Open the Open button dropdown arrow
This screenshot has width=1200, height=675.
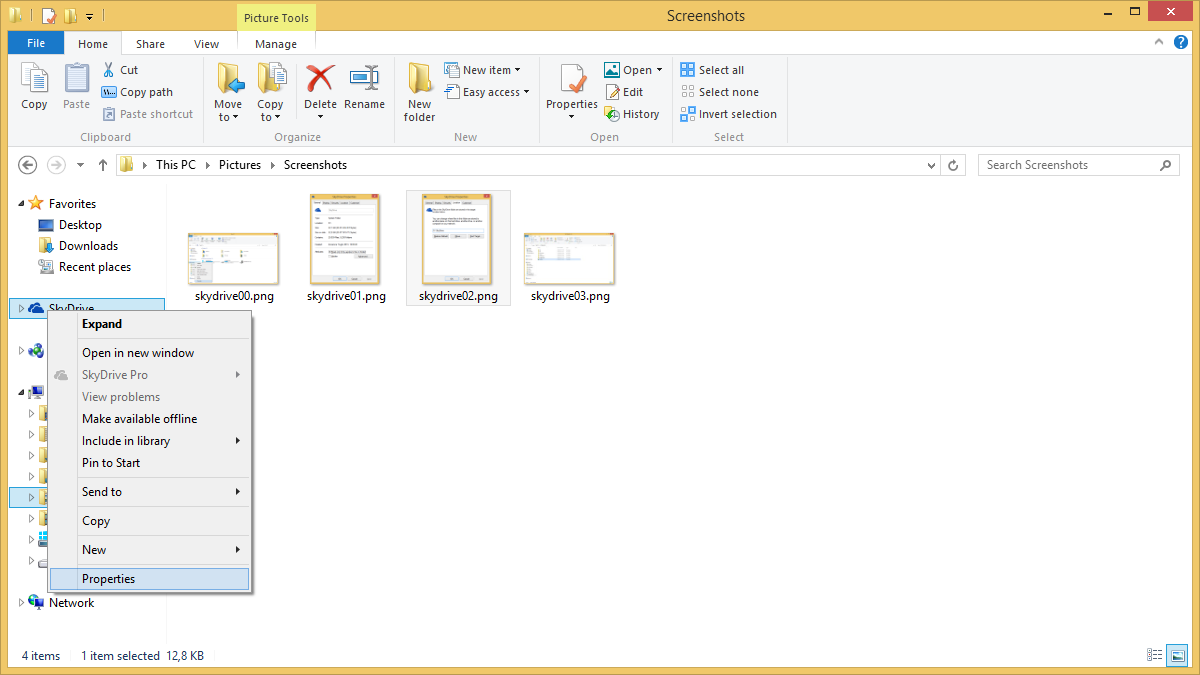659,70
